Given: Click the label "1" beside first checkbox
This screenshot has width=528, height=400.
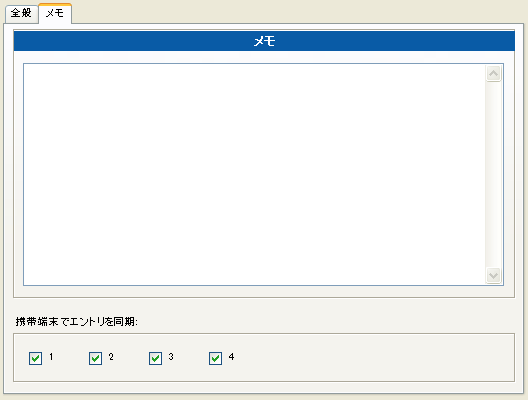Looking at the screenshot, I should [51, 357].
